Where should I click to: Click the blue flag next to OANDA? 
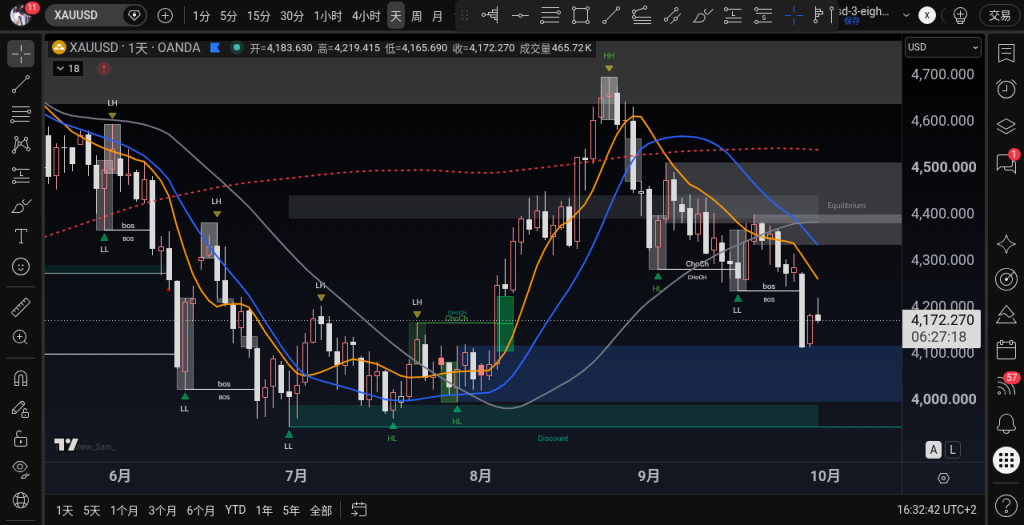tap(214, 47)
